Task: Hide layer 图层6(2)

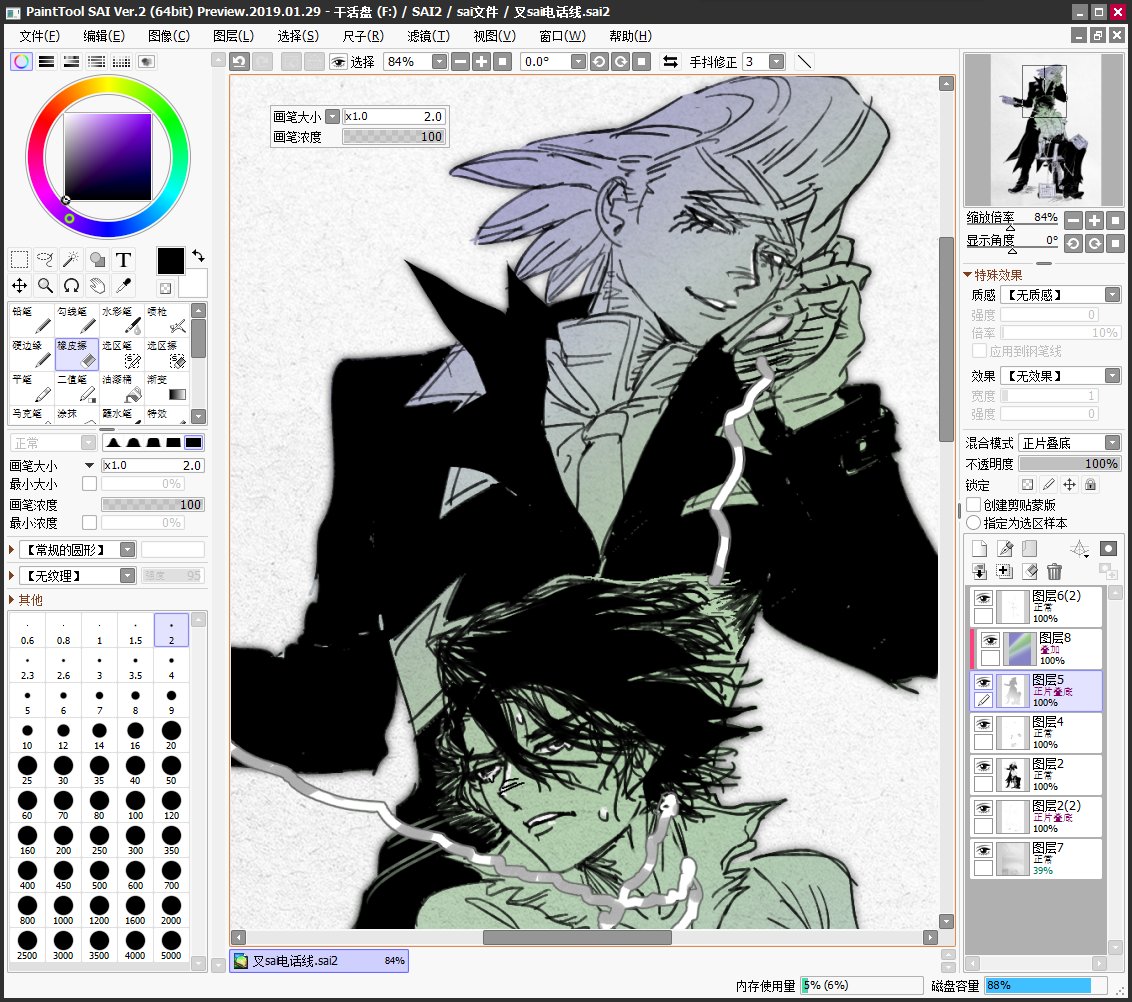Action: [983, 598]
